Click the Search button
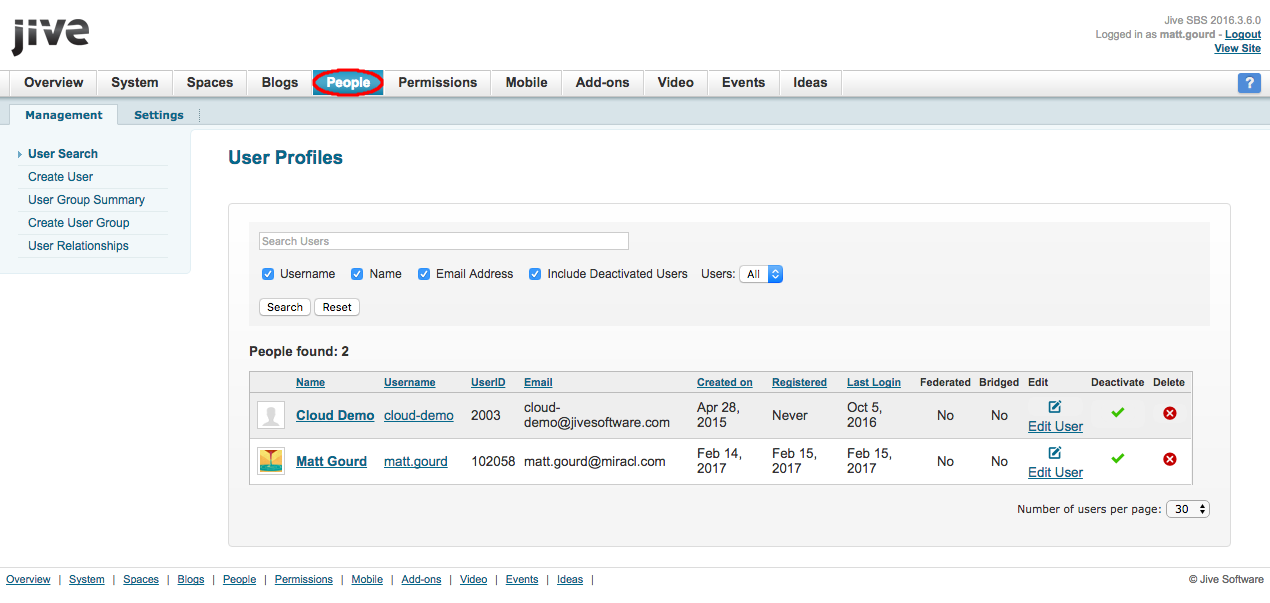This screenshot has height=603, width=1270. pos(285,307)
